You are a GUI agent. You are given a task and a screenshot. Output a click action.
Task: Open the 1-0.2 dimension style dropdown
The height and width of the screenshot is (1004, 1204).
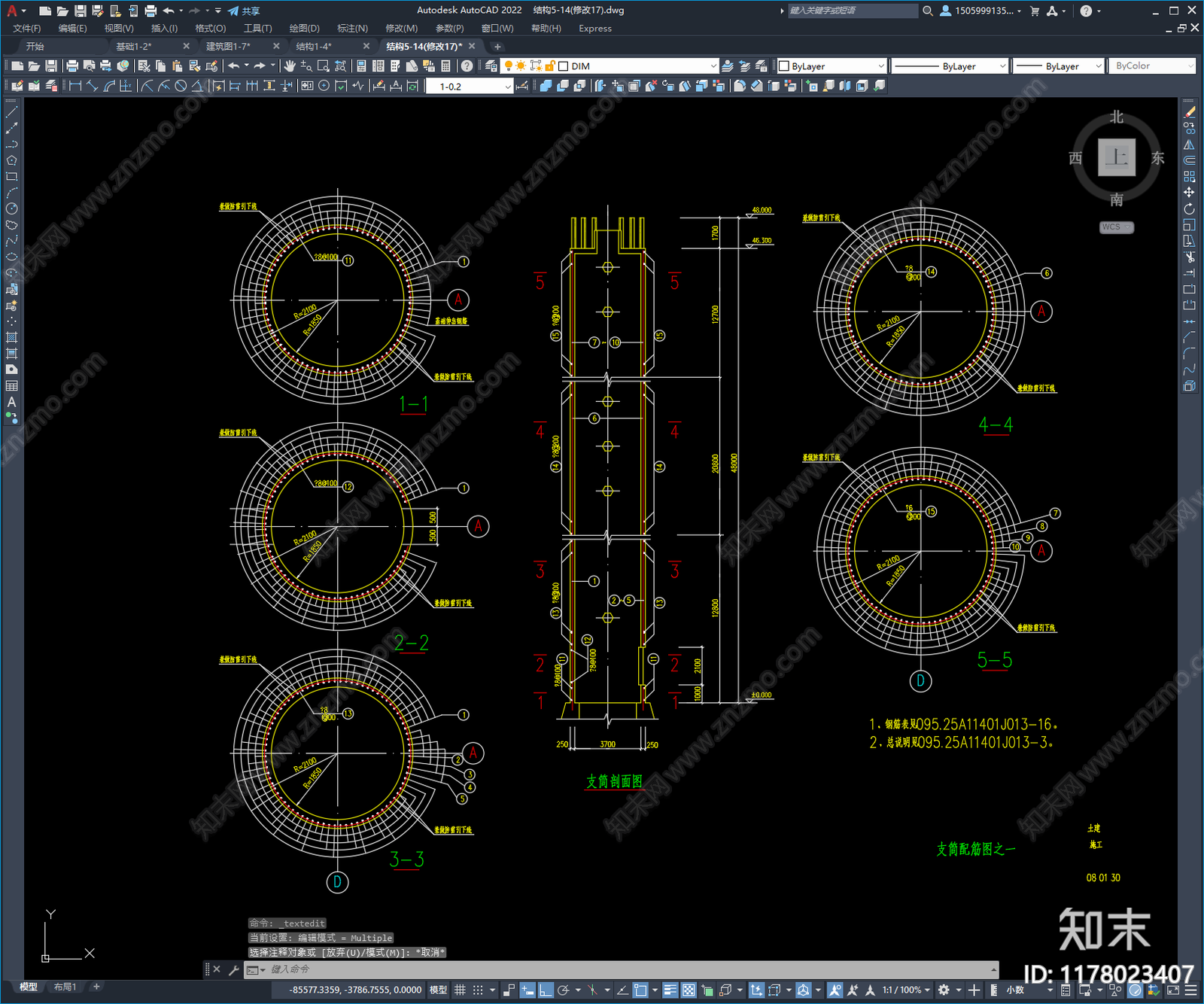click(x=508, y=87)
